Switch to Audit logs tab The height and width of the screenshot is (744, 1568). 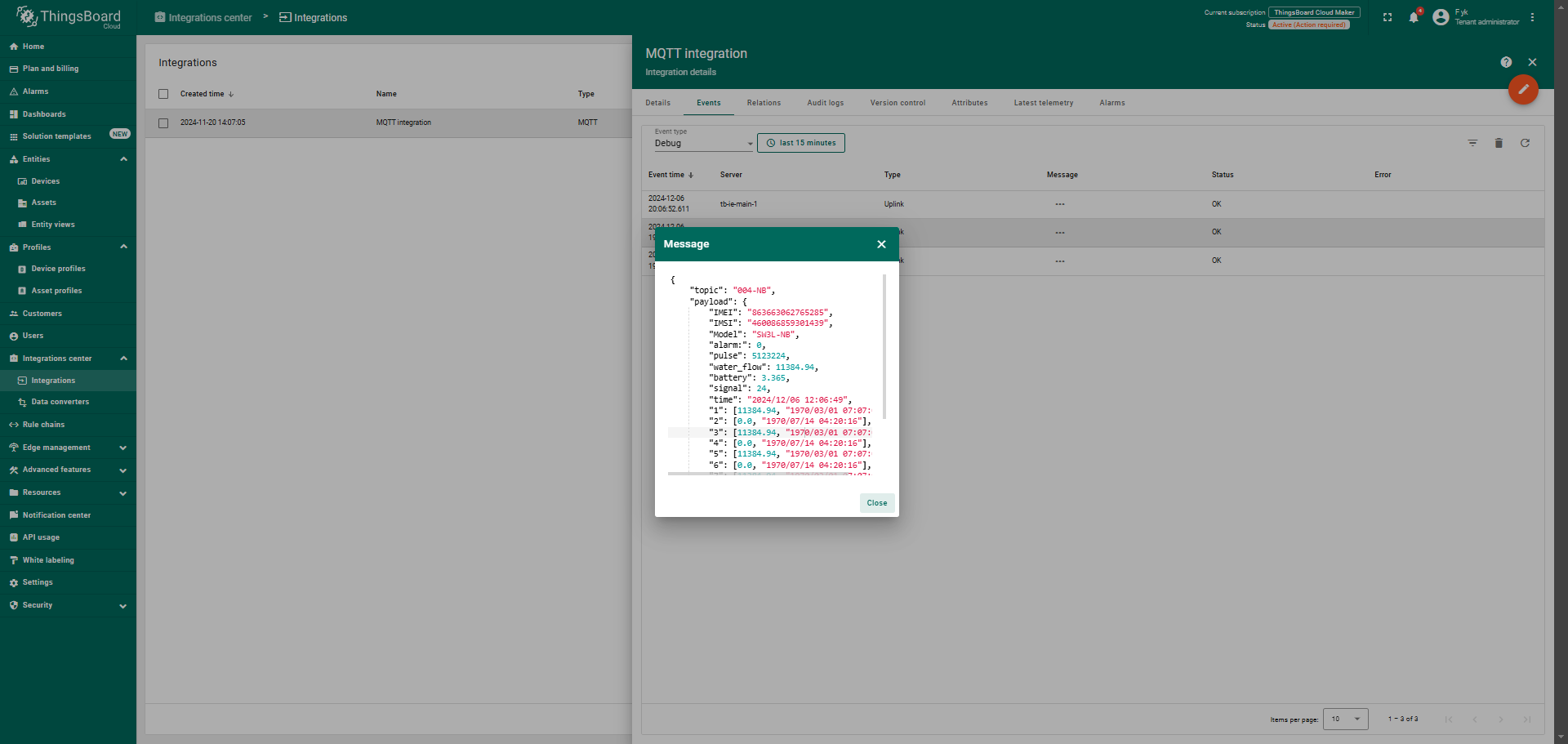[x=825, y=103]
